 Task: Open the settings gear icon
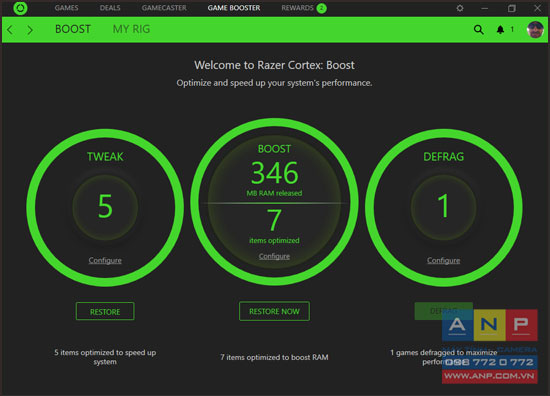point(460,8)
